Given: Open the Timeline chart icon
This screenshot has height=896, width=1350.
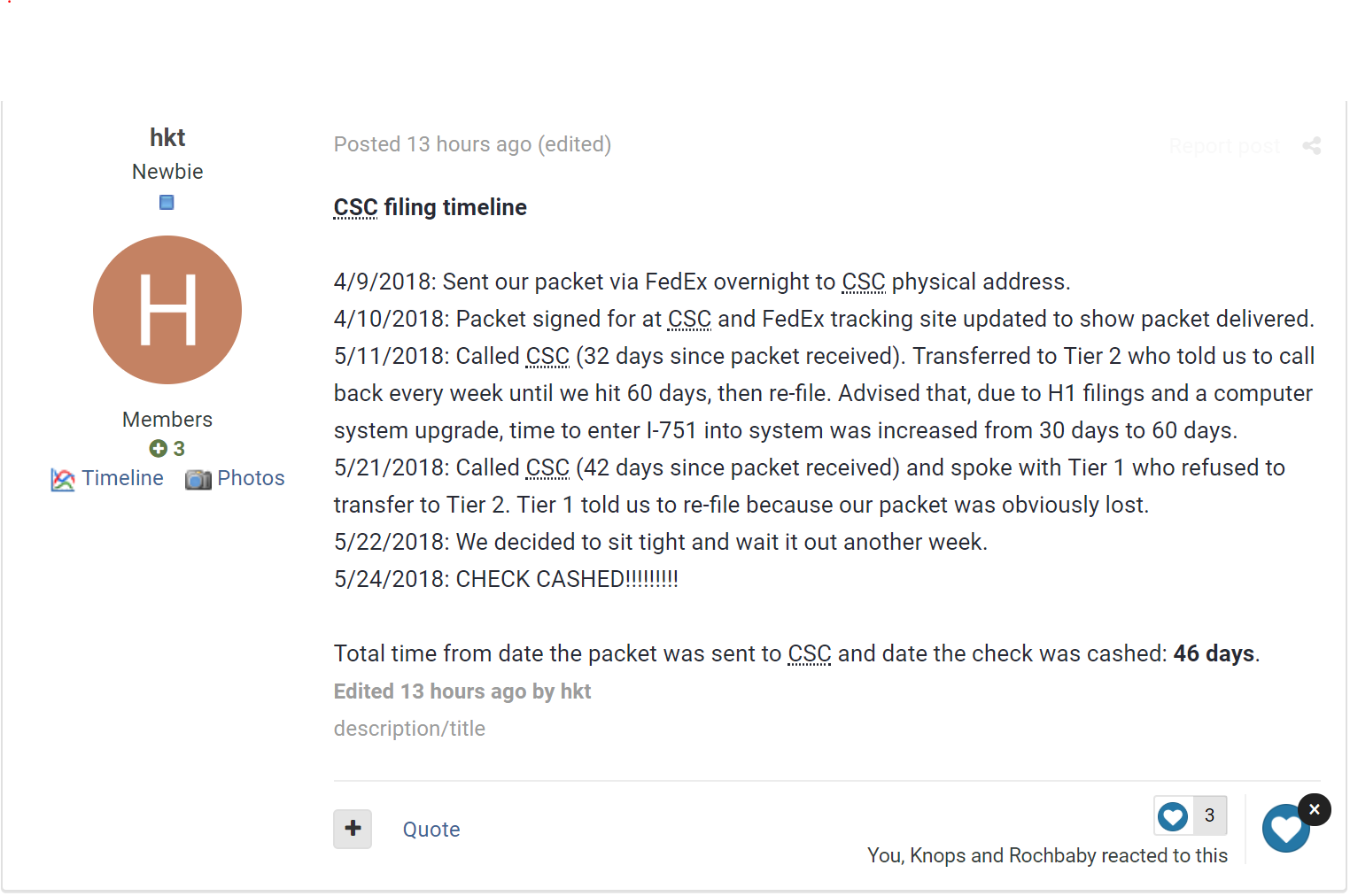Looking at the screenshot, I should click(63, 479).
